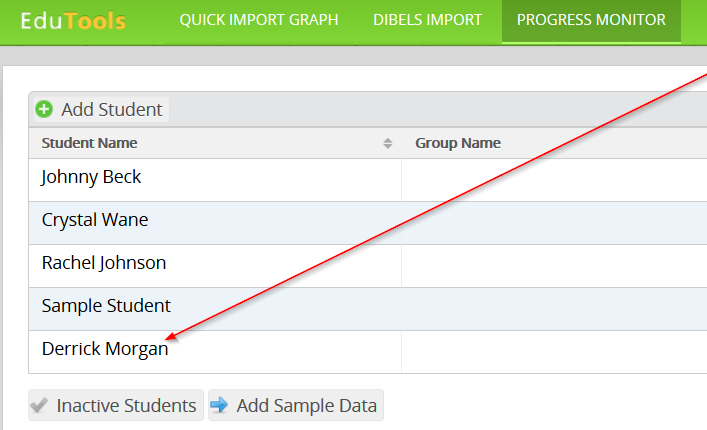Click the blue arrow icon on Add Sample Data
This screenshot has width=707, height=430.
220,406
